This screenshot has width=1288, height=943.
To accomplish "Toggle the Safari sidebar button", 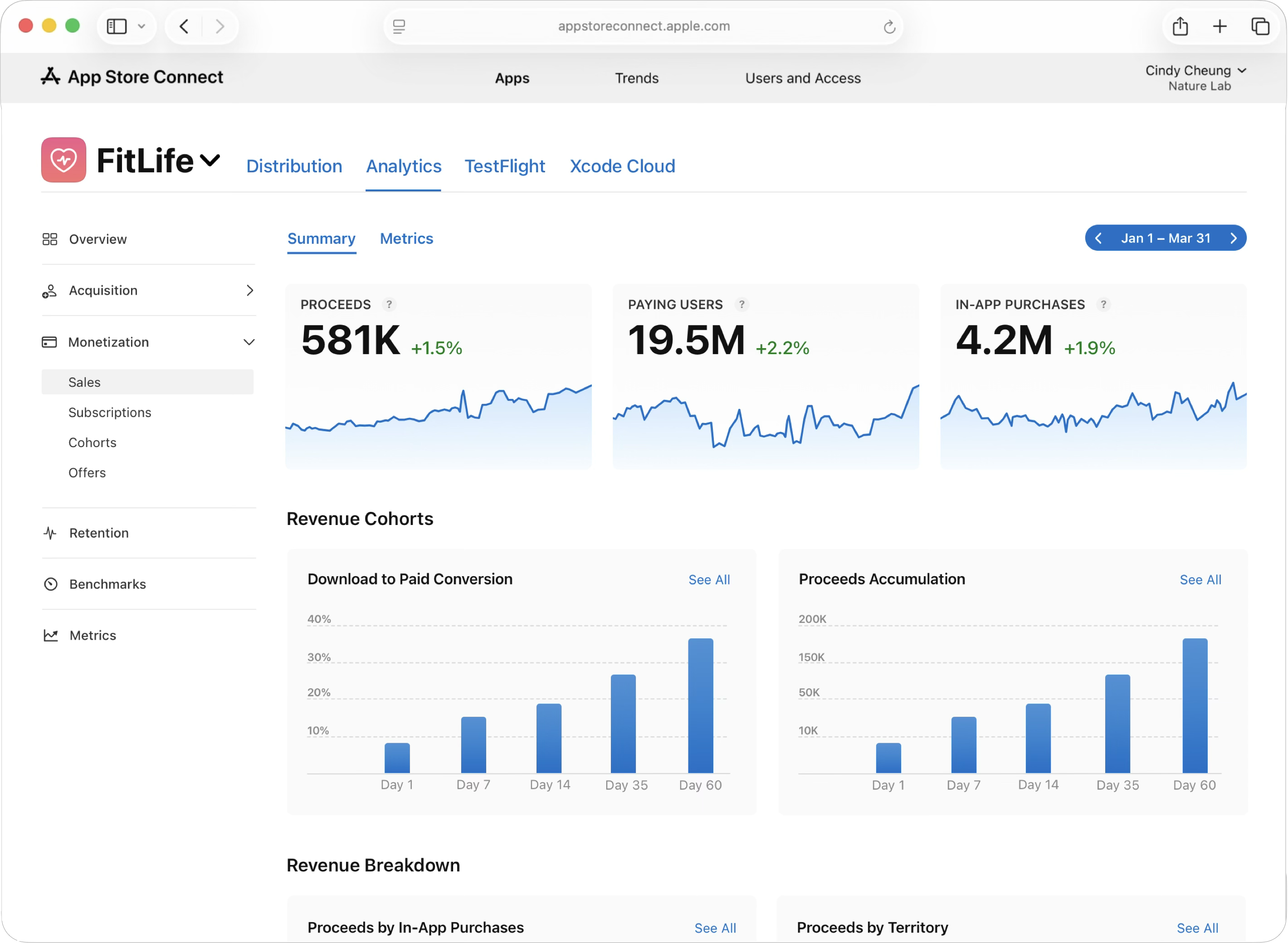I will [x=117, y=26].
